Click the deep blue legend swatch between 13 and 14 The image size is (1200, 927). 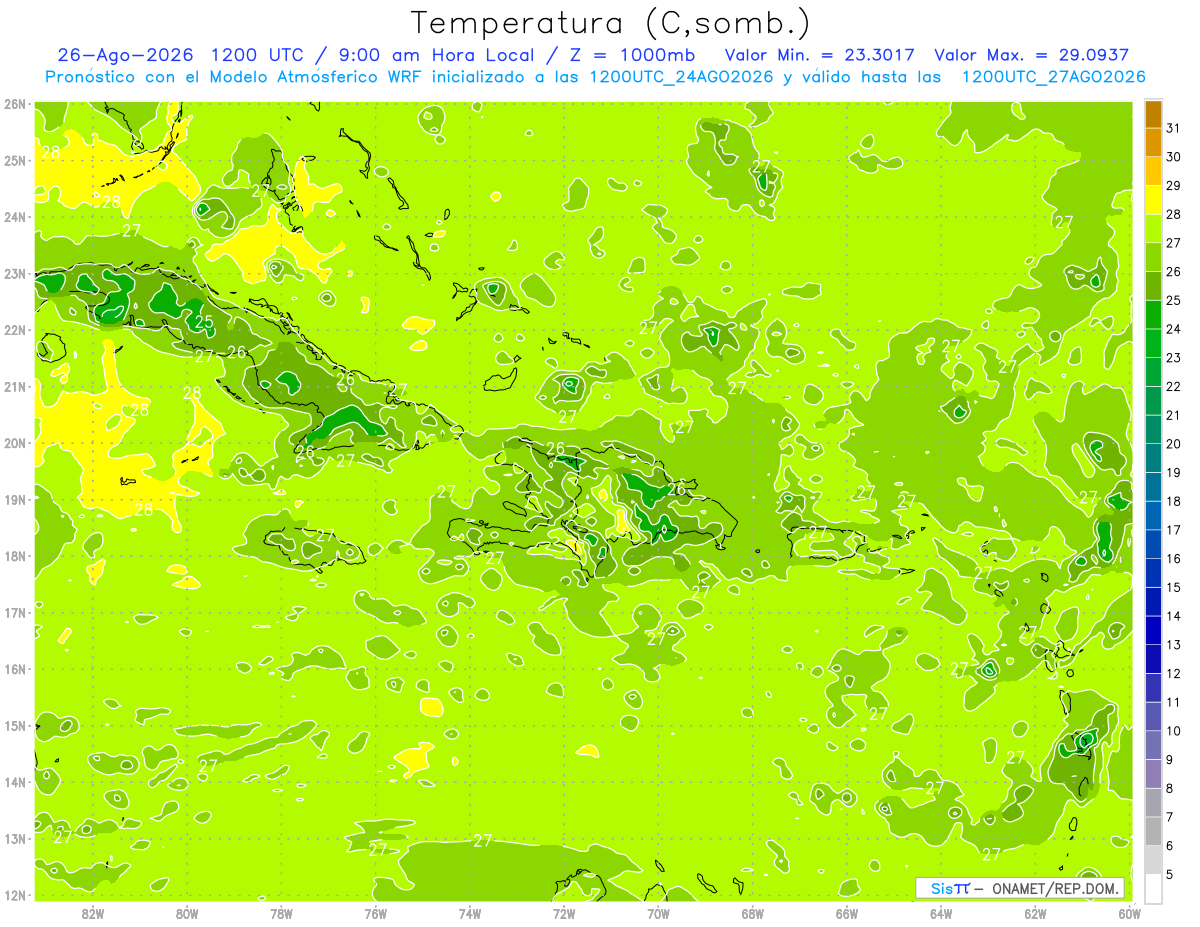click(x=1152, y=631)
